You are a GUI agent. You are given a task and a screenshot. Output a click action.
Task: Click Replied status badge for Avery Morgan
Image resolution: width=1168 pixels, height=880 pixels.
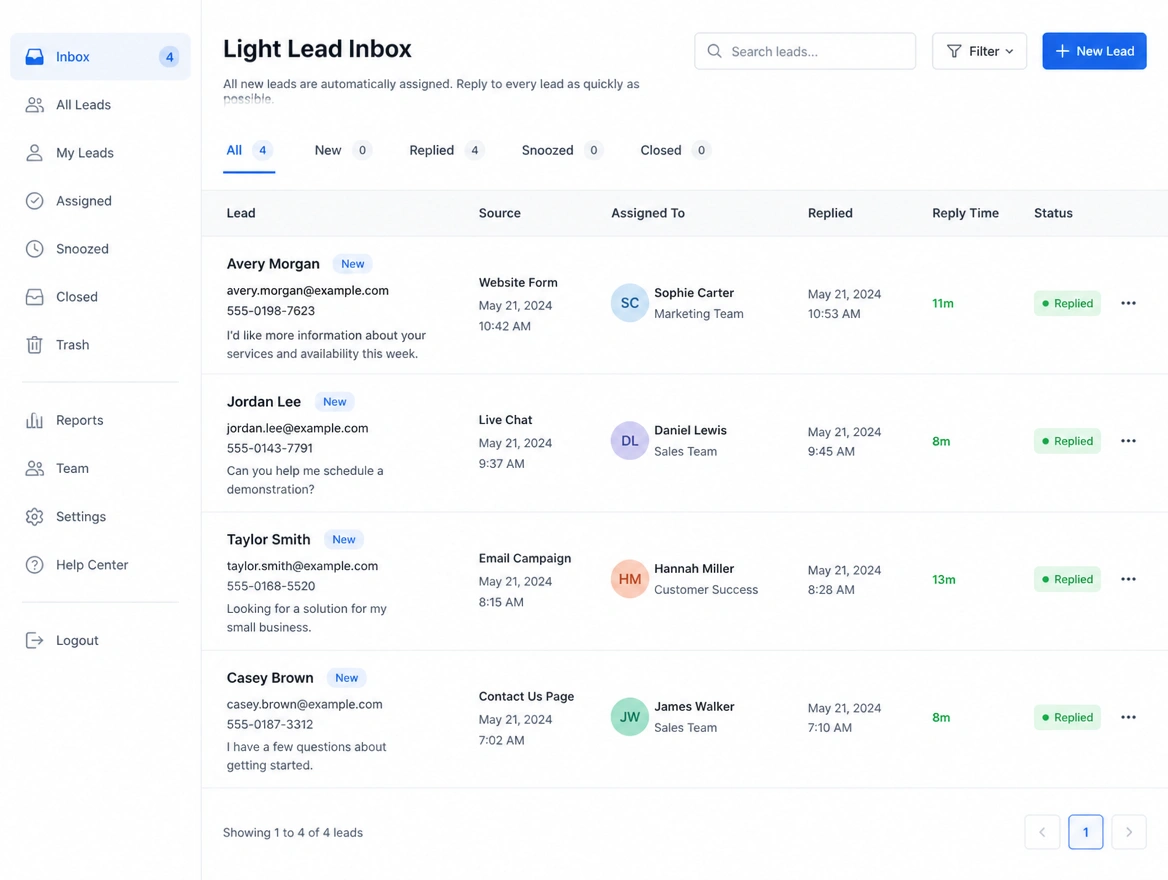point(1067,303)
